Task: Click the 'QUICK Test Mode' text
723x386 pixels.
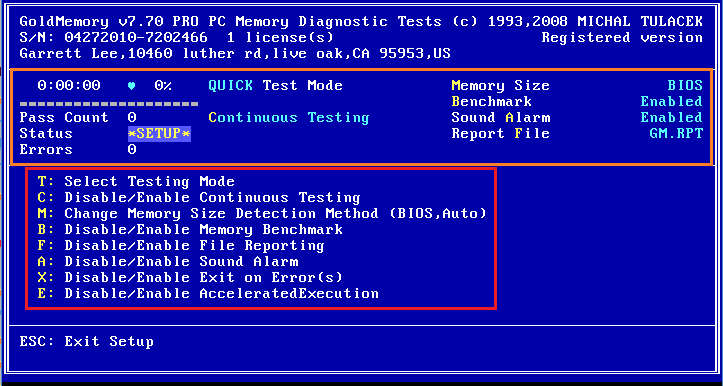Action: 275,85
